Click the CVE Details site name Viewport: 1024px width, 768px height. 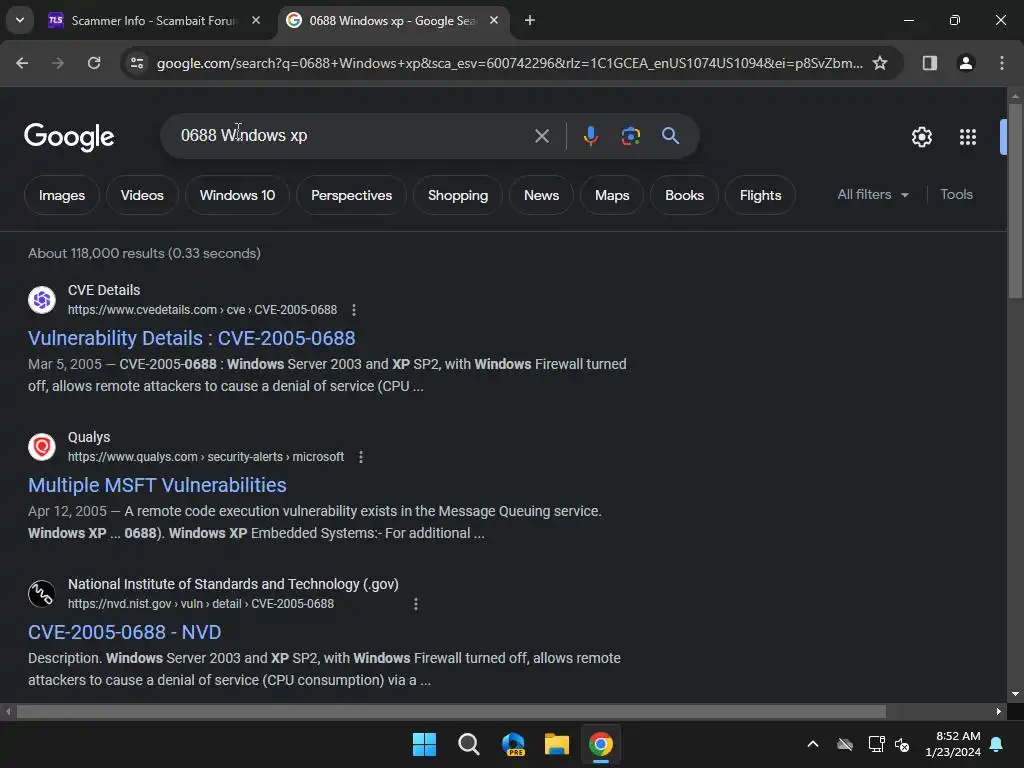tap(104, 290)
